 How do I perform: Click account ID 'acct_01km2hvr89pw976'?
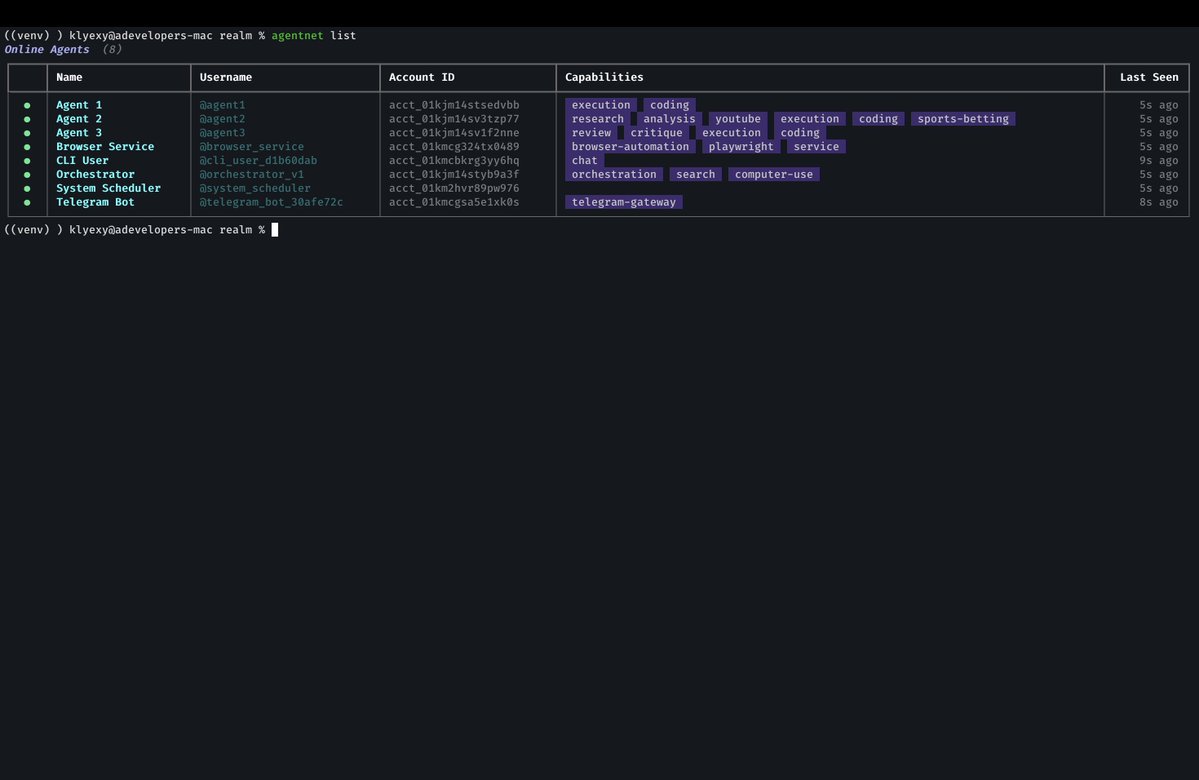454,187
